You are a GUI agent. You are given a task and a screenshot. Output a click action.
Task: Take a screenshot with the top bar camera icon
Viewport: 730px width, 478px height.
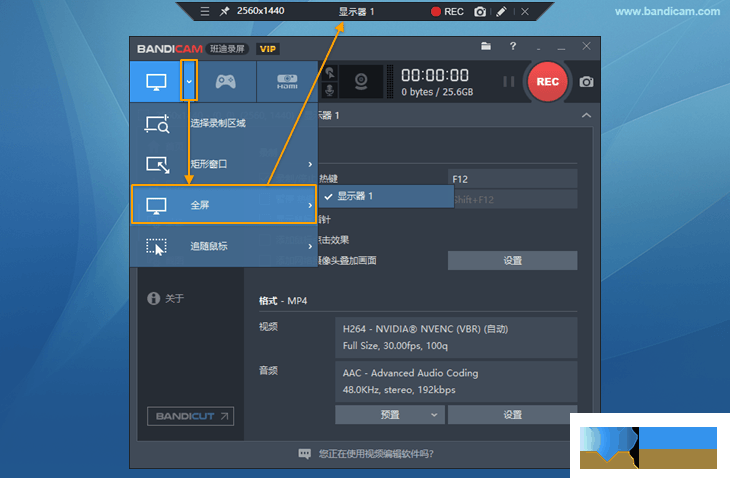click(x=480, y=12)
